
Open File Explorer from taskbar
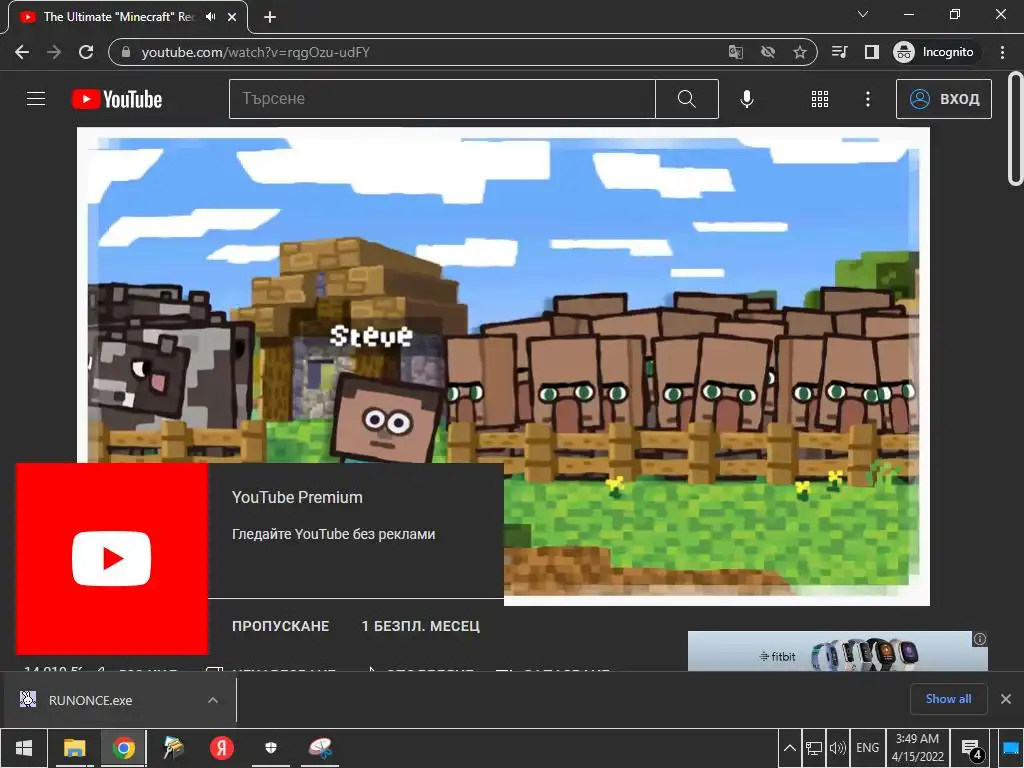[74, 748]
